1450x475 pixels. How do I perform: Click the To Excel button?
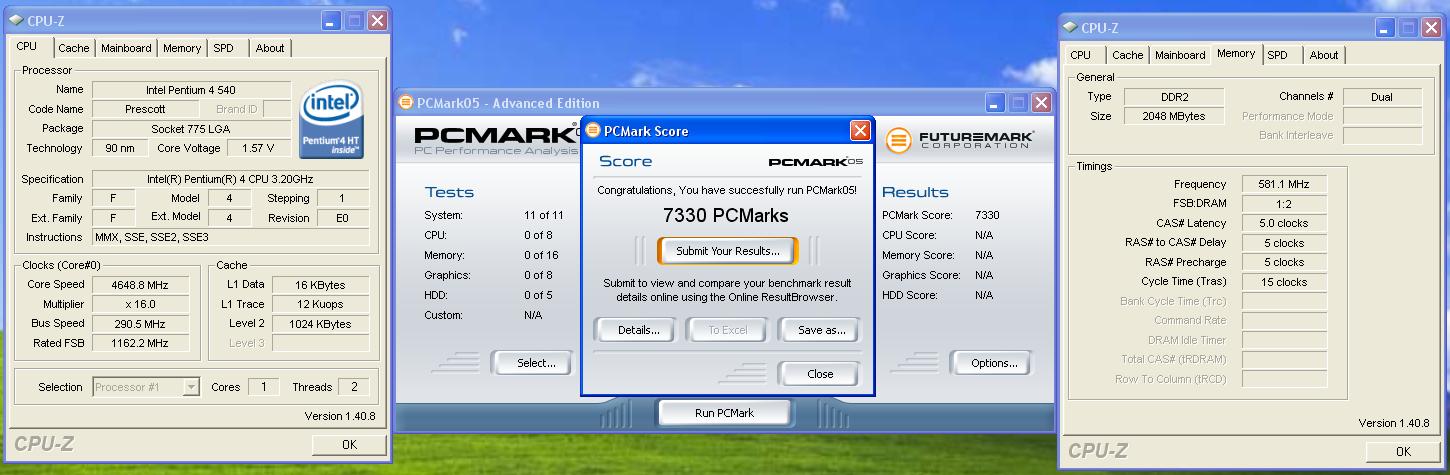[x=727, y=330]
